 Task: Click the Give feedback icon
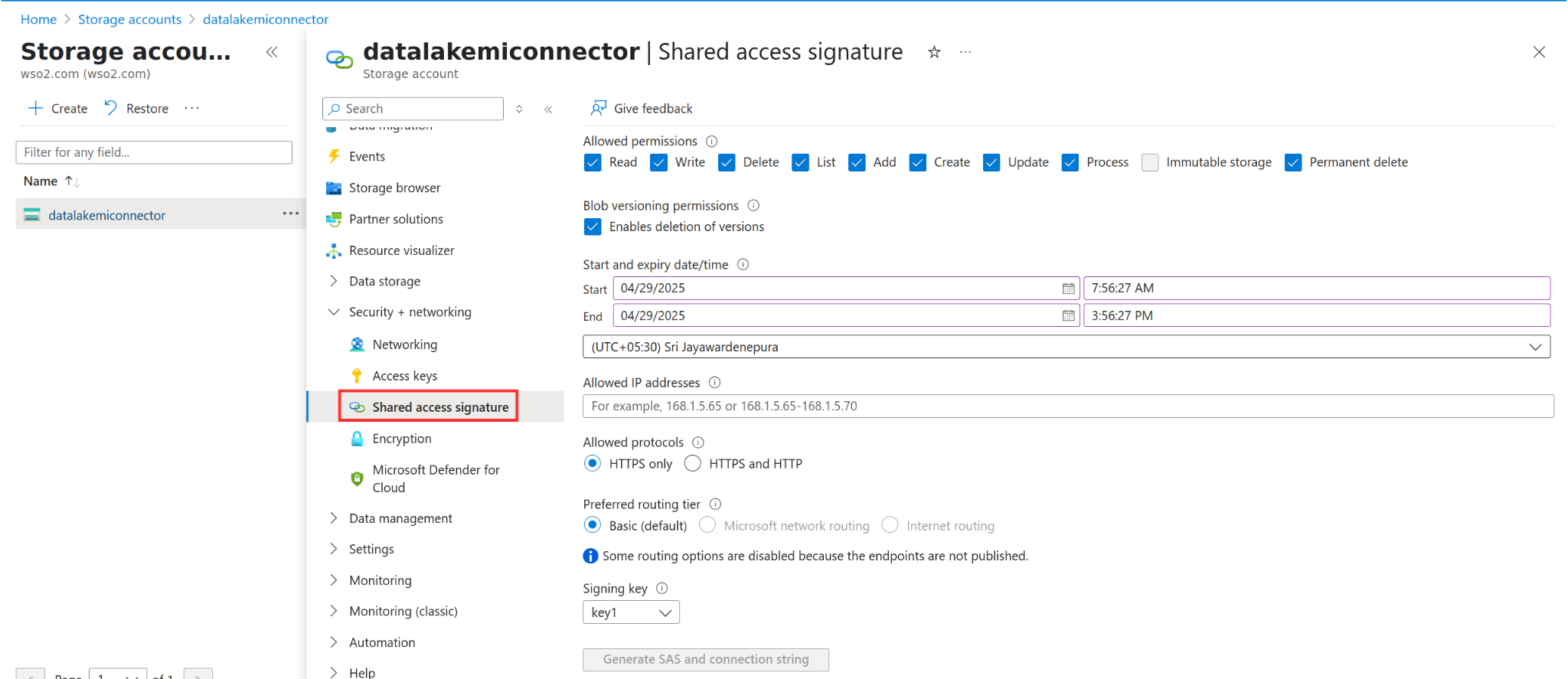(599, 108)
